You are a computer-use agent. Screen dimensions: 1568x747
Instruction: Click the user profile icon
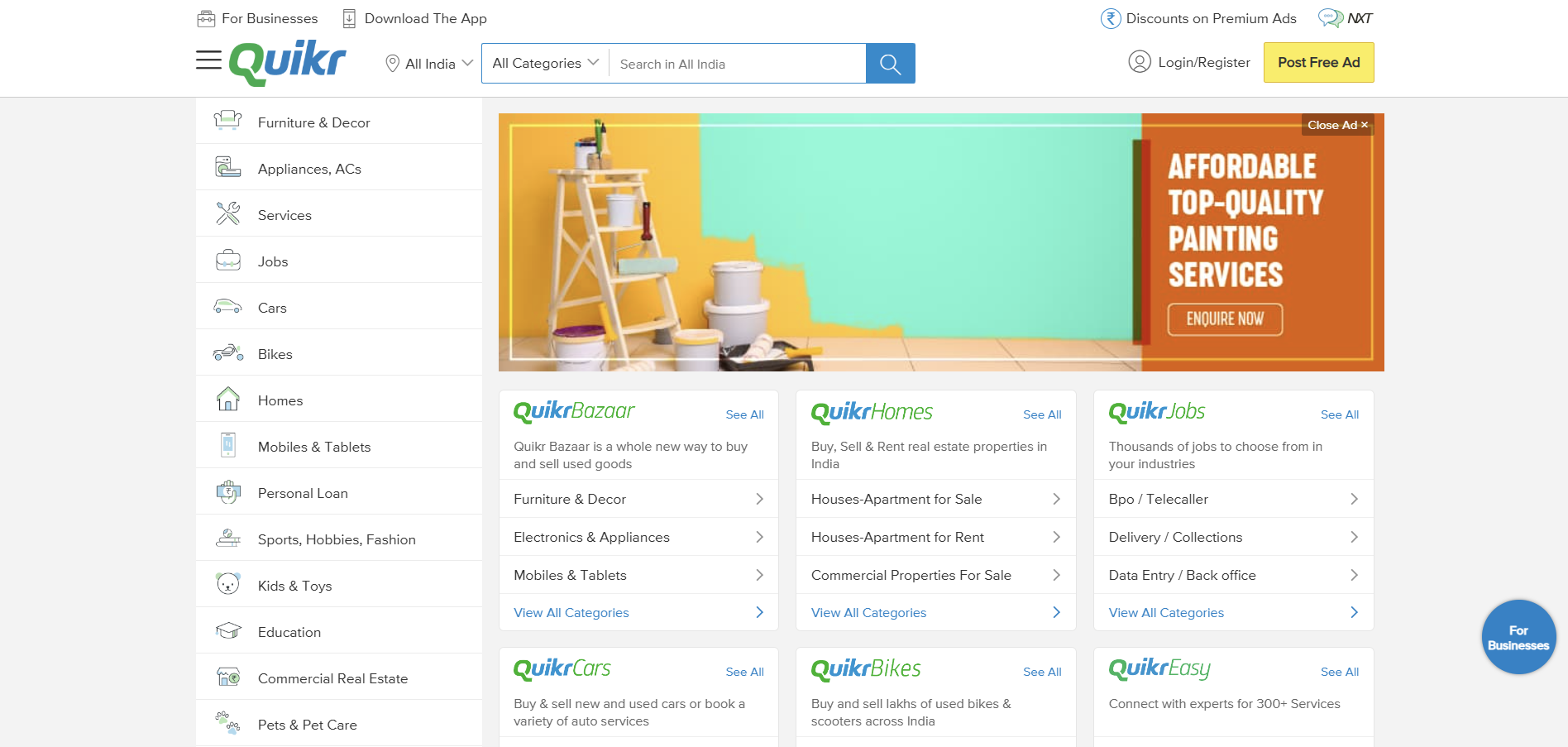coord(1140,62)
